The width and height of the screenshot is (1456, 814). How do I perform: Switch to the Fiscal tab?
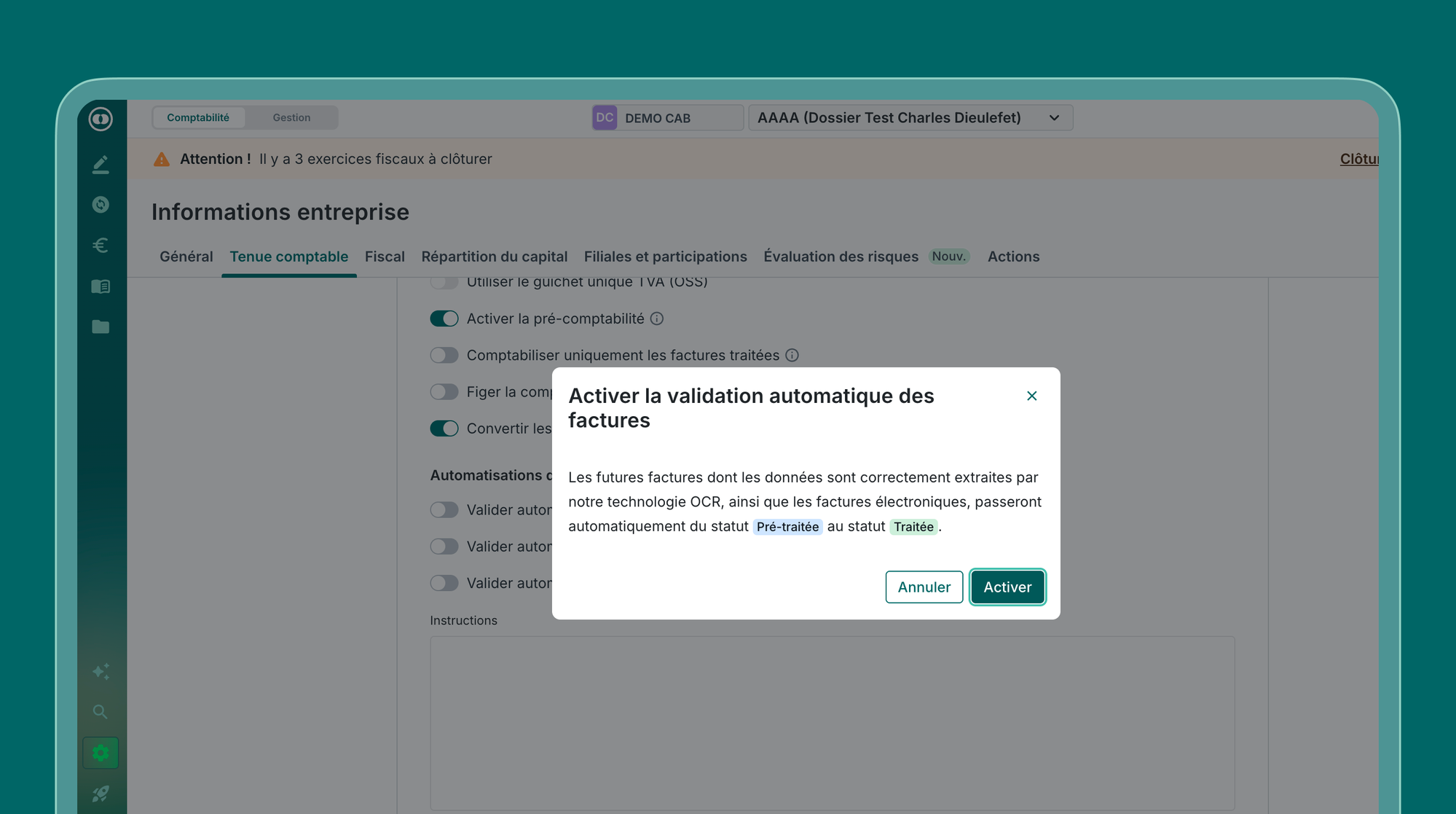tap(385, 257)
